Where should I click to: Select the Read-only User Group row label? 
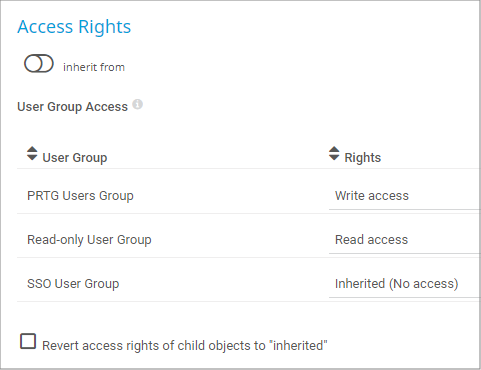click(89, 240)
